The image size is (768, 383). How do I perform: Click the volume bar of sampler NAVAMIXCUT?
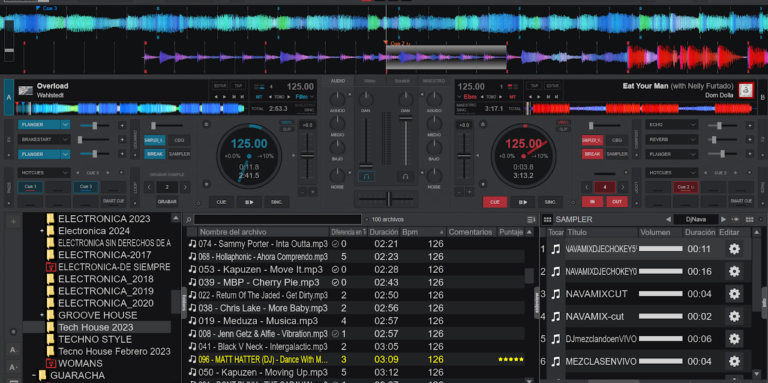pyautogui.click(x=661, y=294)
